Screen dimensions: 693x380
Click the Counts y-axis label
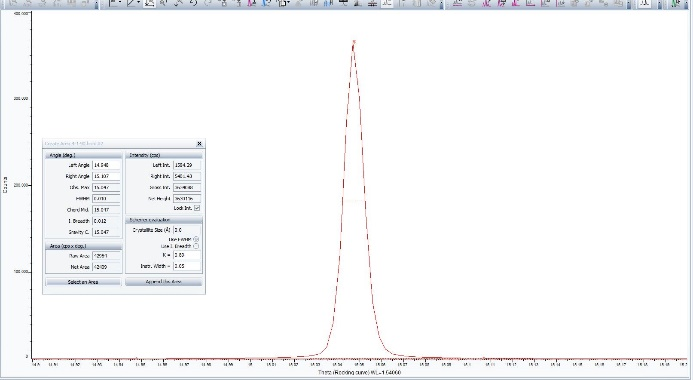(x=5, y=185)
